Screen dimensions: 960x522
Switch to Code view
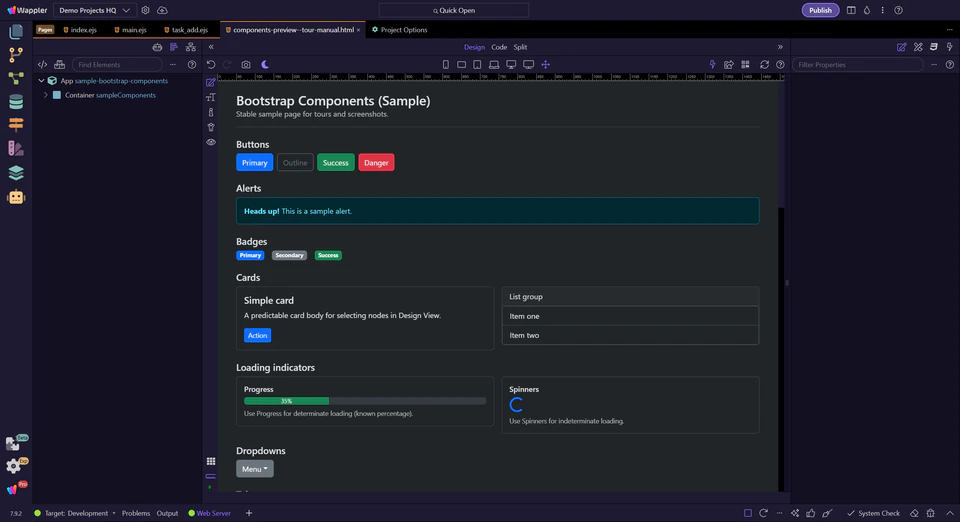pyautogui.click(x=499, y=47)
